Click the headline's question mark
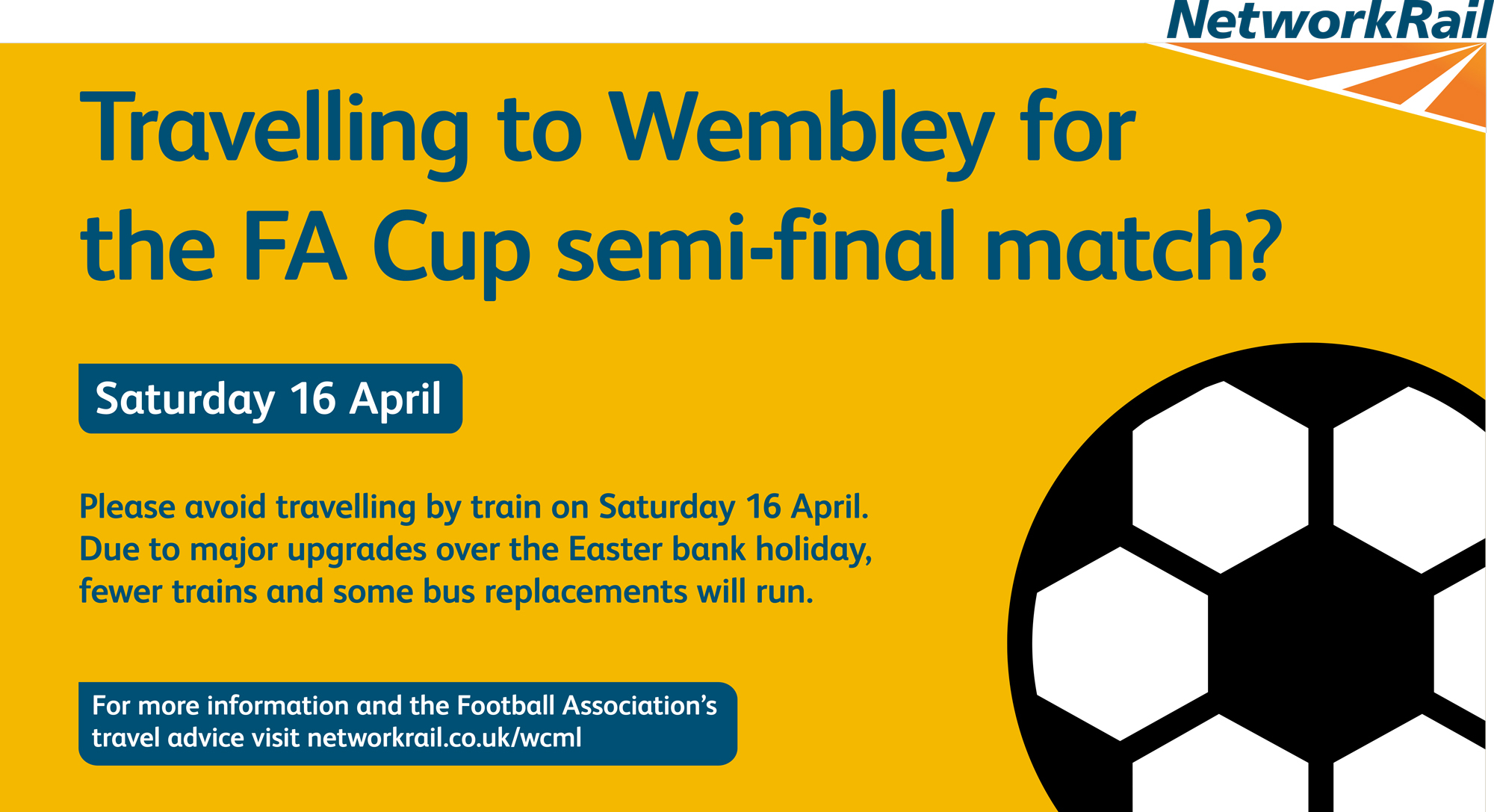1494x812 pixels. pos(1260,245)
